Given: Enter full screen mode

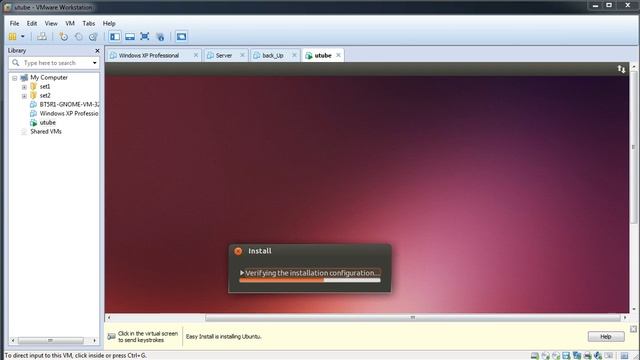Looking at the screenshot, I should coord(144,37).
